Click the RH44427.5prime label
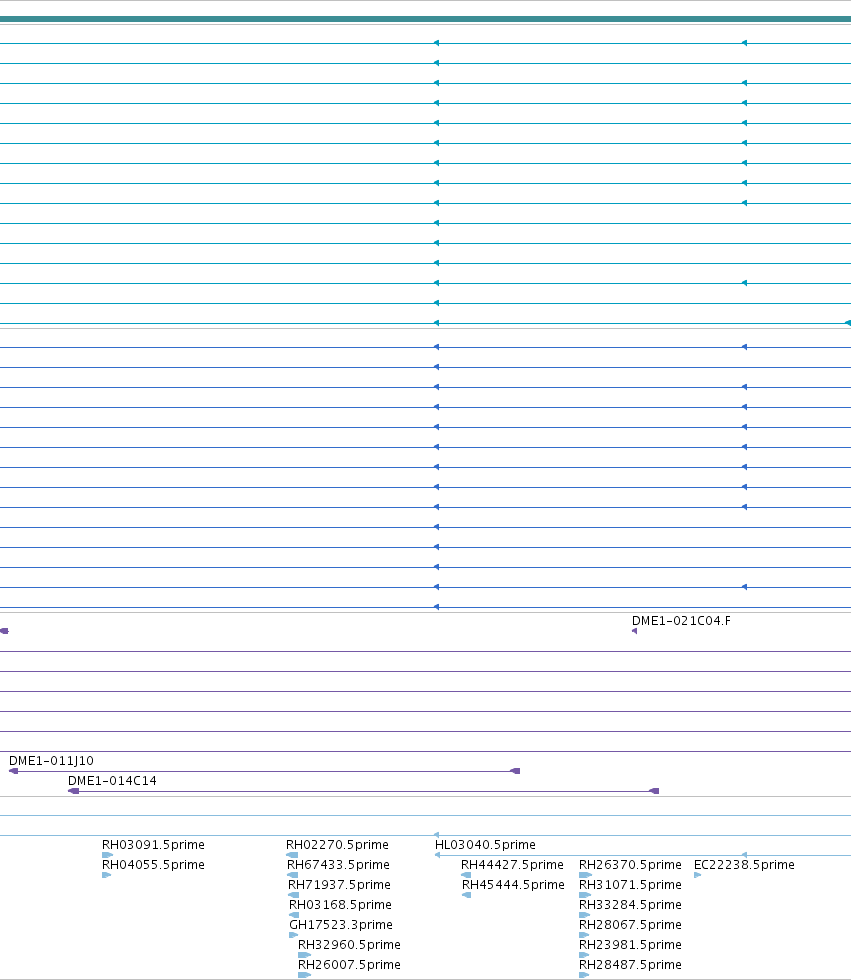This screenshot has height=980, width=851. pyautogui.click(x=512, y=864)
